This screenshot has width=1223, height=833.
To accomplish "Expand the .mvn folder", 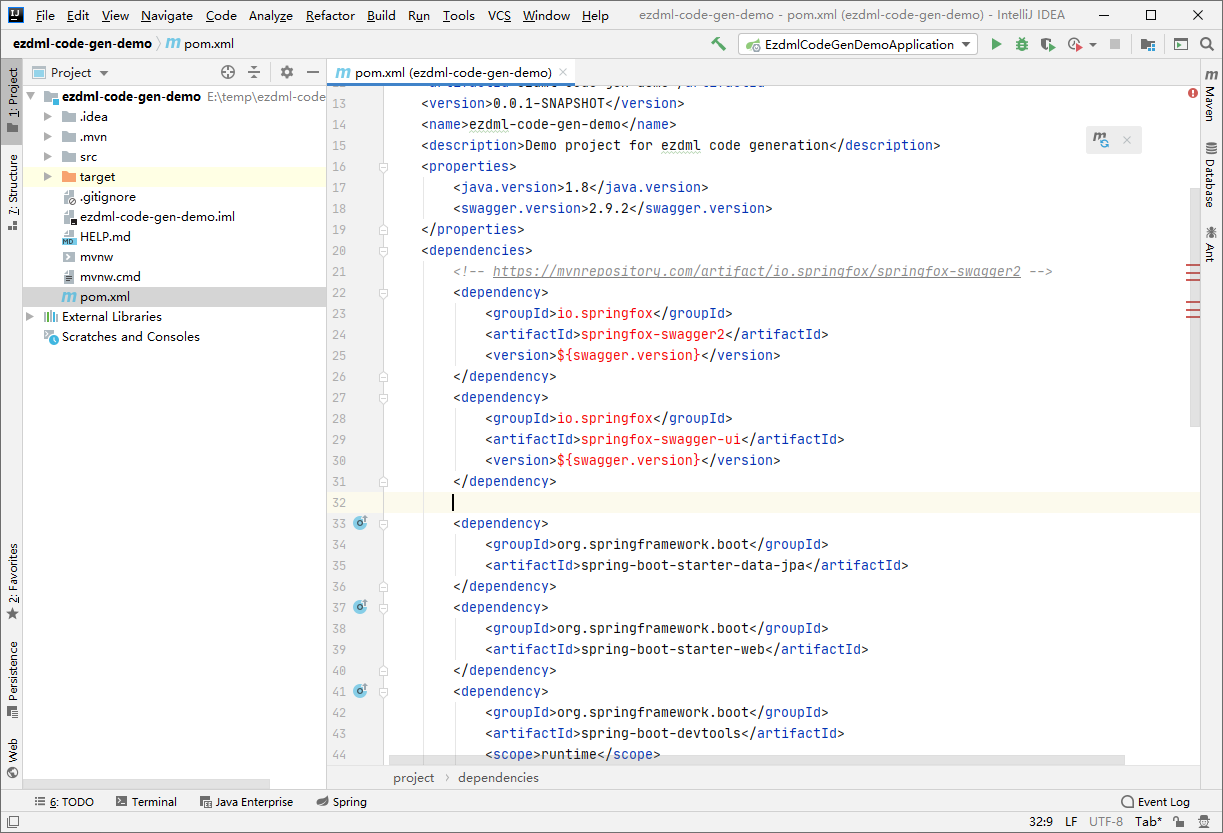I will tap(48, 137).
